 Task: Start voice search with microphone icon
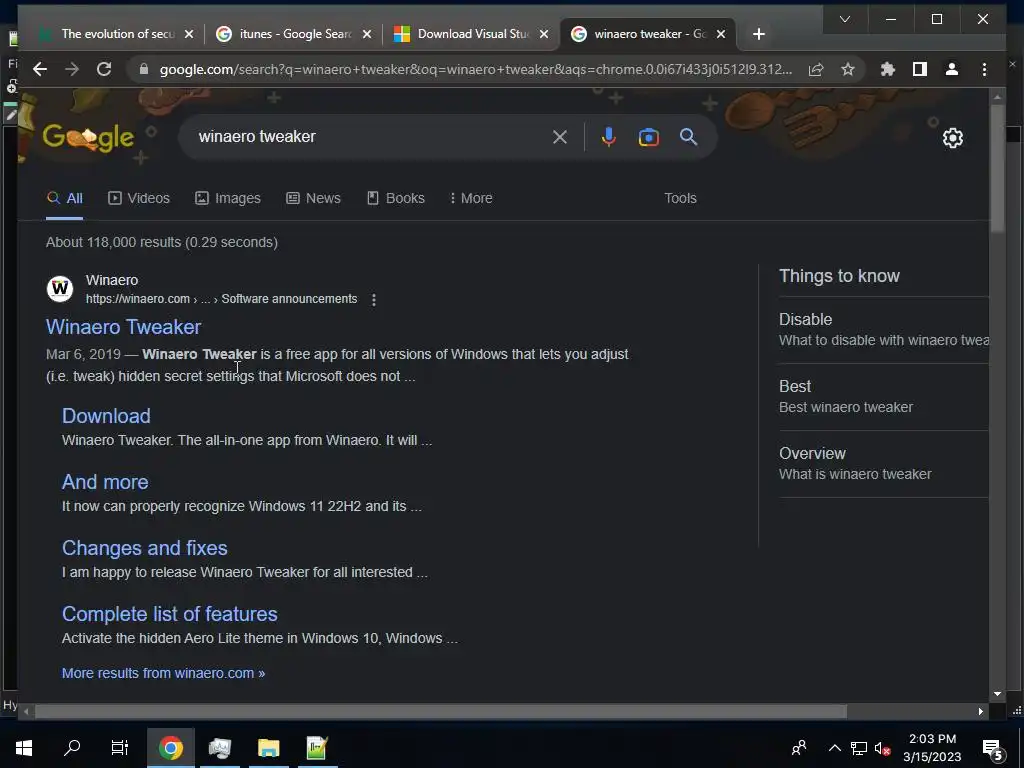pyautogui.click(x=609, y=137)
